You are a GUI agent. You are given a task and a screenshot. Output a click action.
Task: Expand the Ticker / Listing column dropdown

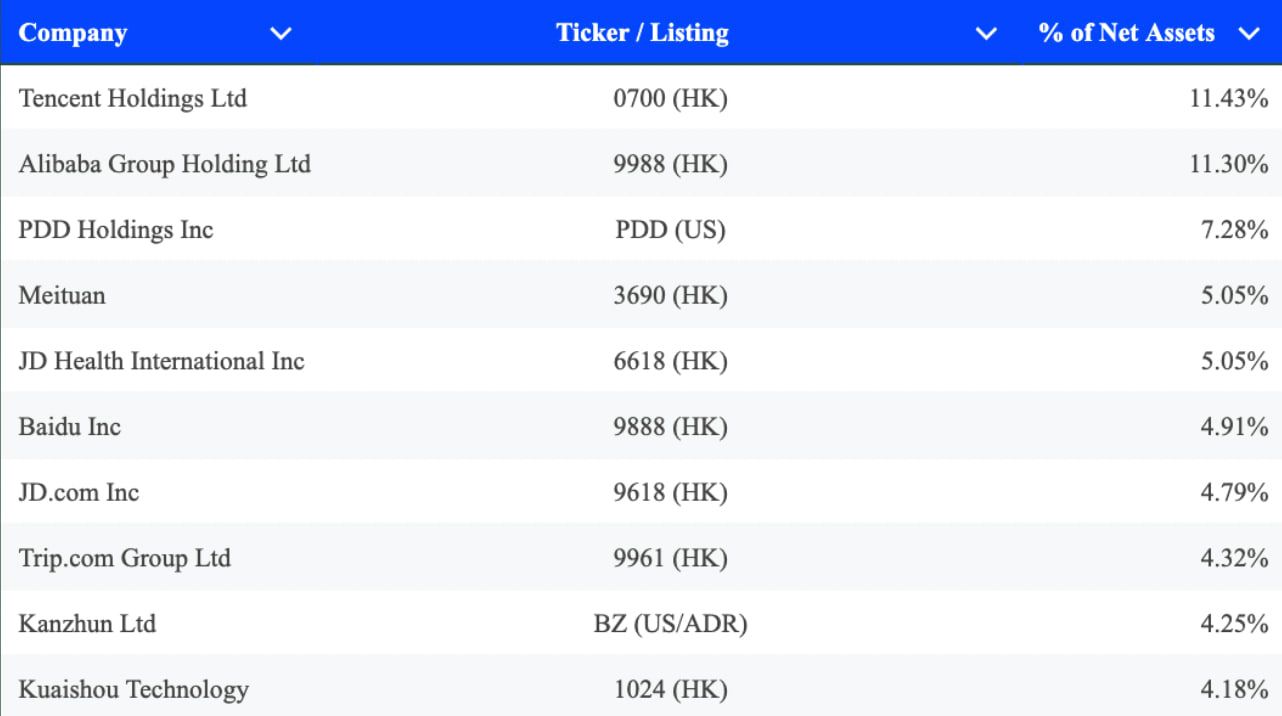(x=986, y=34)
